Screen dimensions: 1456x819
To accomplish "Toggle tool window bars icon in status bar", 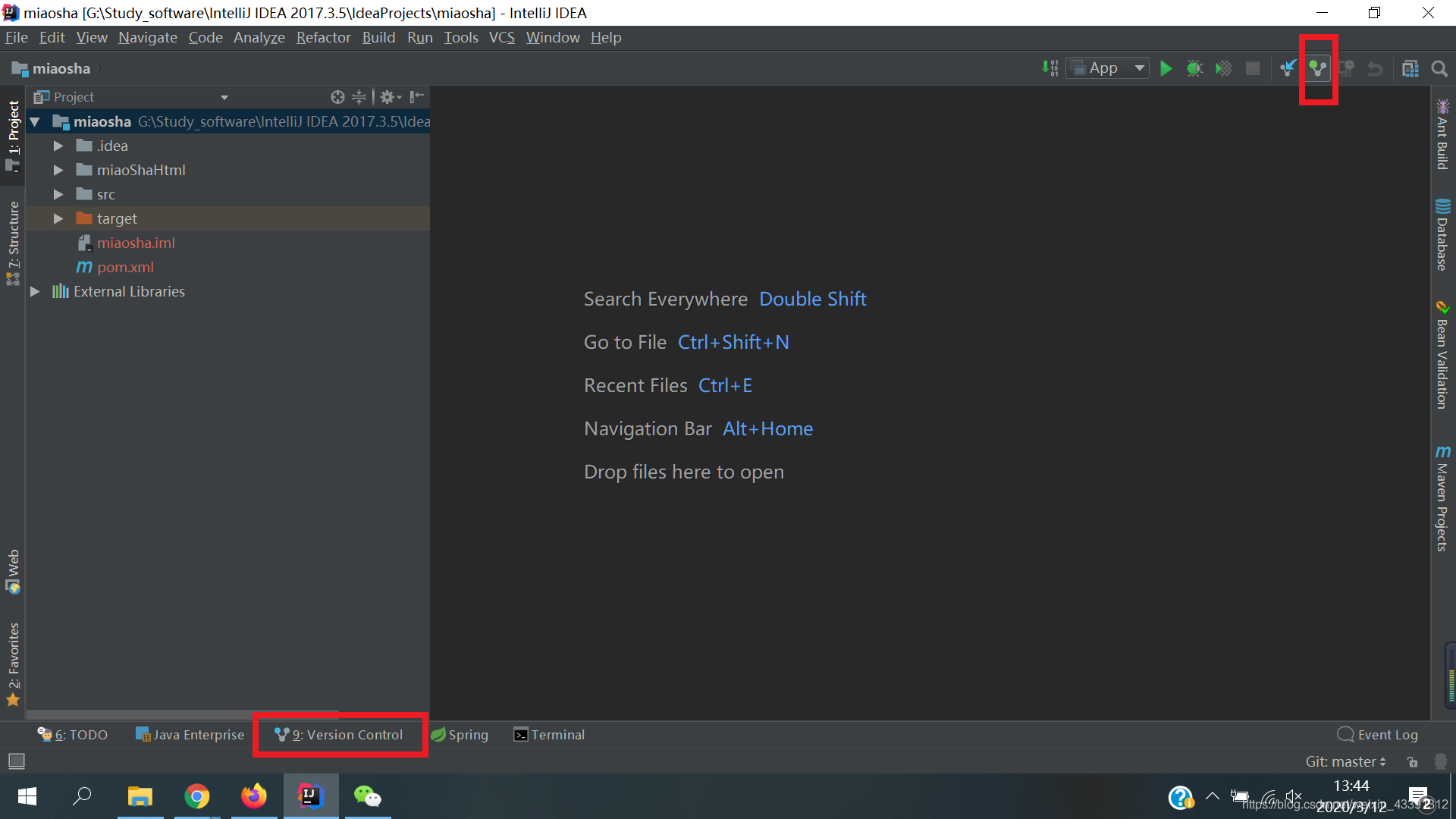I will pos(17,761).
